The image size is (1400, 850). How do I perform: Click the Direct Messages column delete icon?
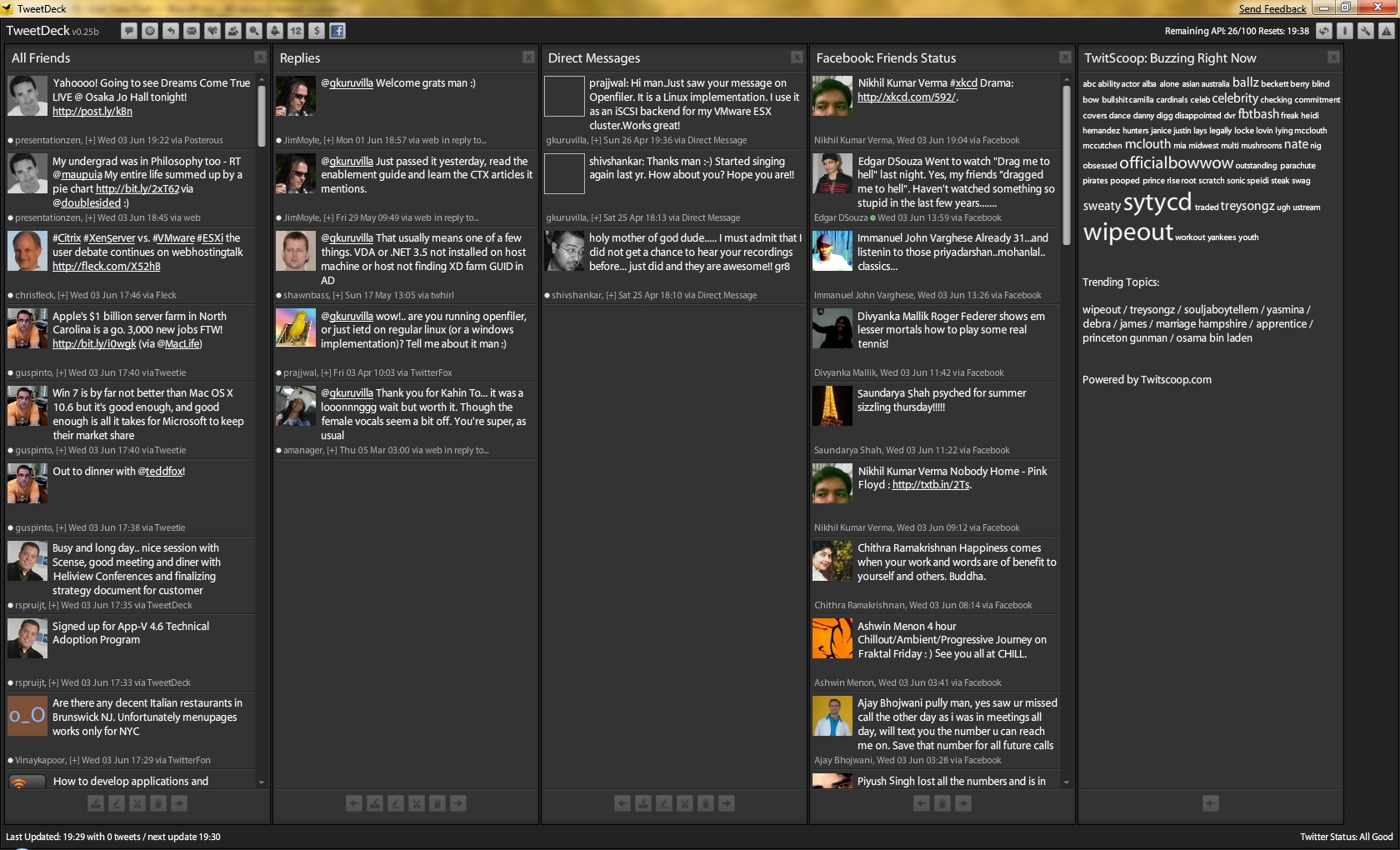click(705, 803)
